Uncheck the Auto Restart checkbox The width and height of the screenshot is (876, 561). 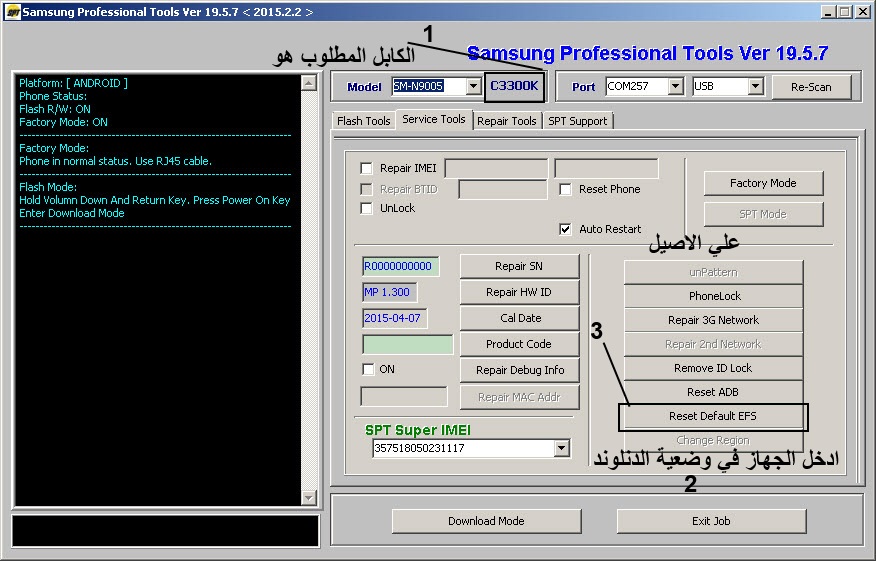565,229
